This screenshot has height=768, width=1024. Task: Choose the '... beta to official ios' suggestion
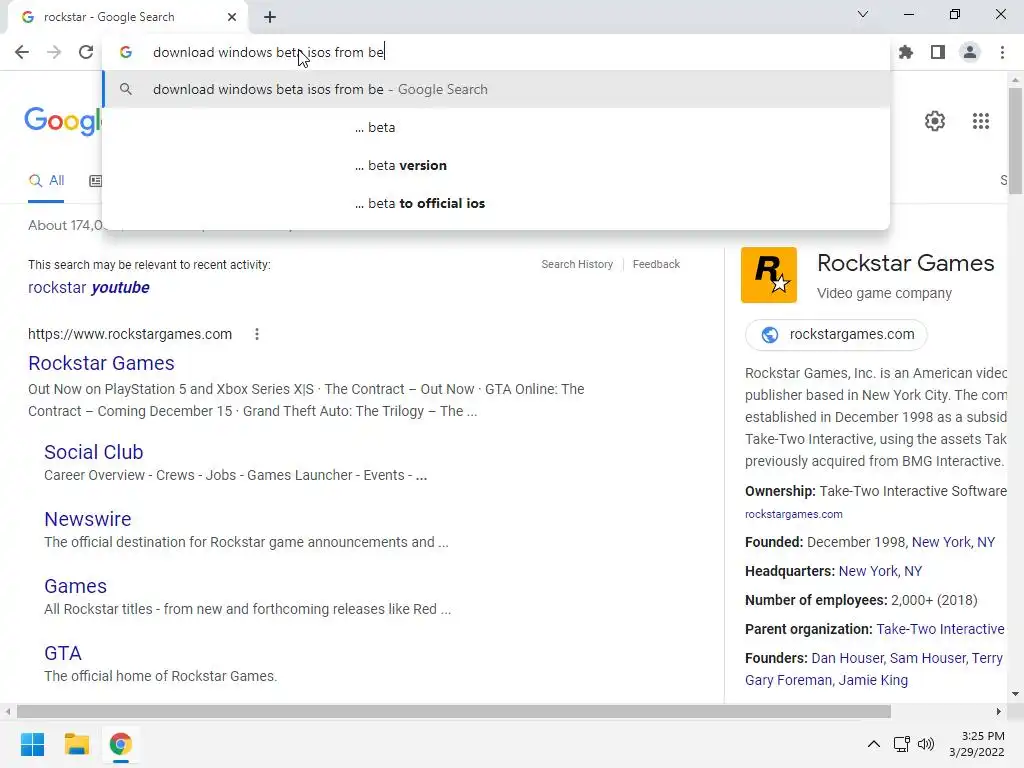(496, 203)
